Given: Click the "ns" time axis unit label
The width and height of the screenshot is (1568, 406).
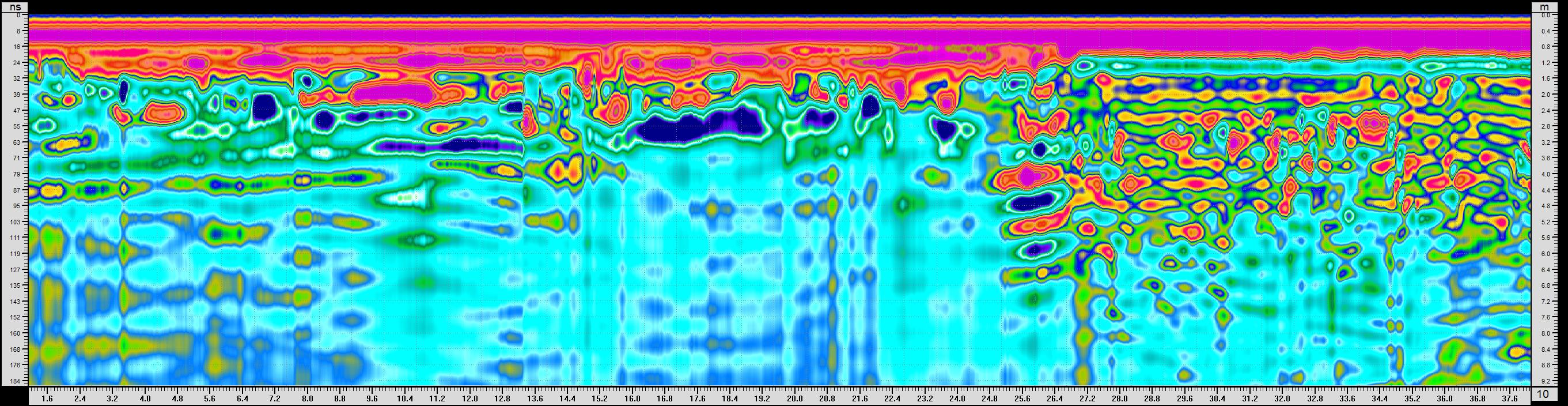Looking at the screenshot, I should [14, 7].
